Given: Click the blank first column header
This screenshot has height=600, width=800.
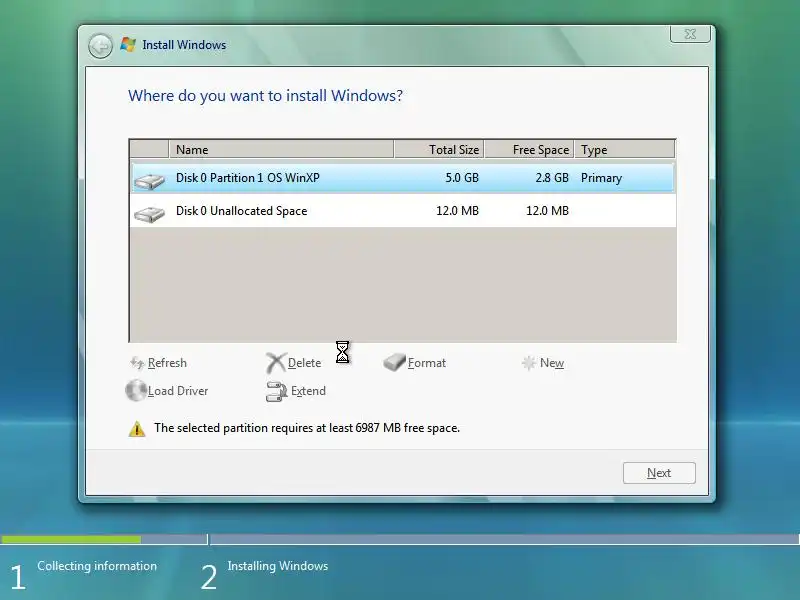Looking at the screenshot, I should pyautogui.click(x=149, y=149).
